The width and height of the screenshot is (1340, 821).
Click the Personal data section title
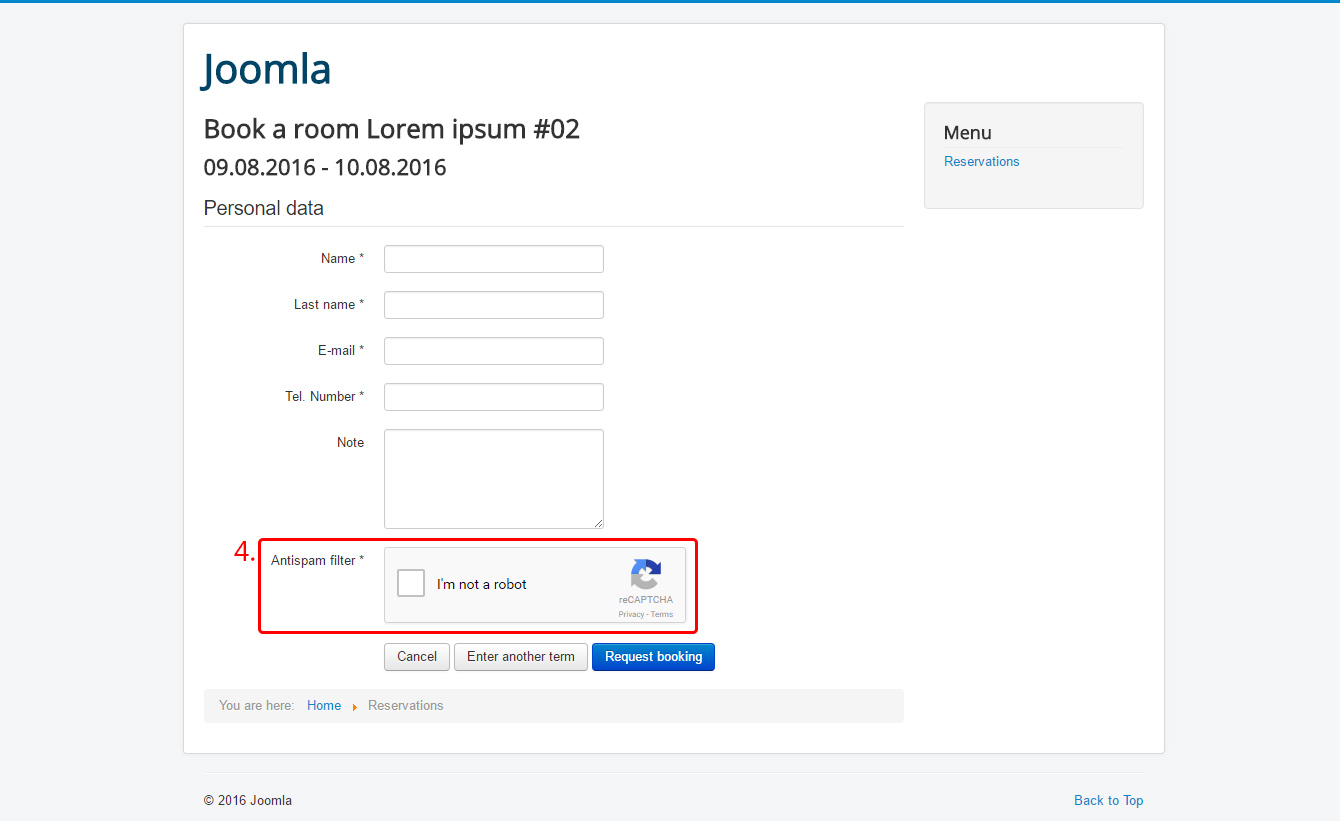(264, 208)
